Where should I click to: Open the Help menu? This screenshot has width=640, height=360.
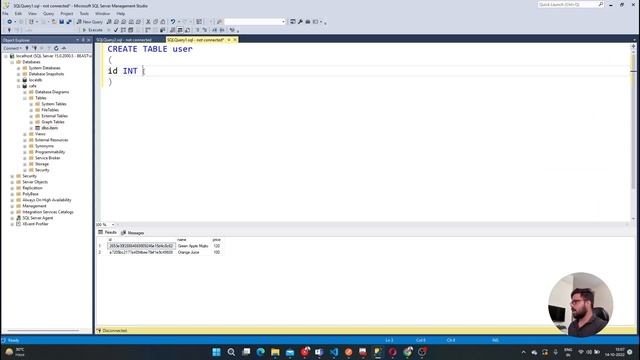pyautogui.click(x=121, y=13)
